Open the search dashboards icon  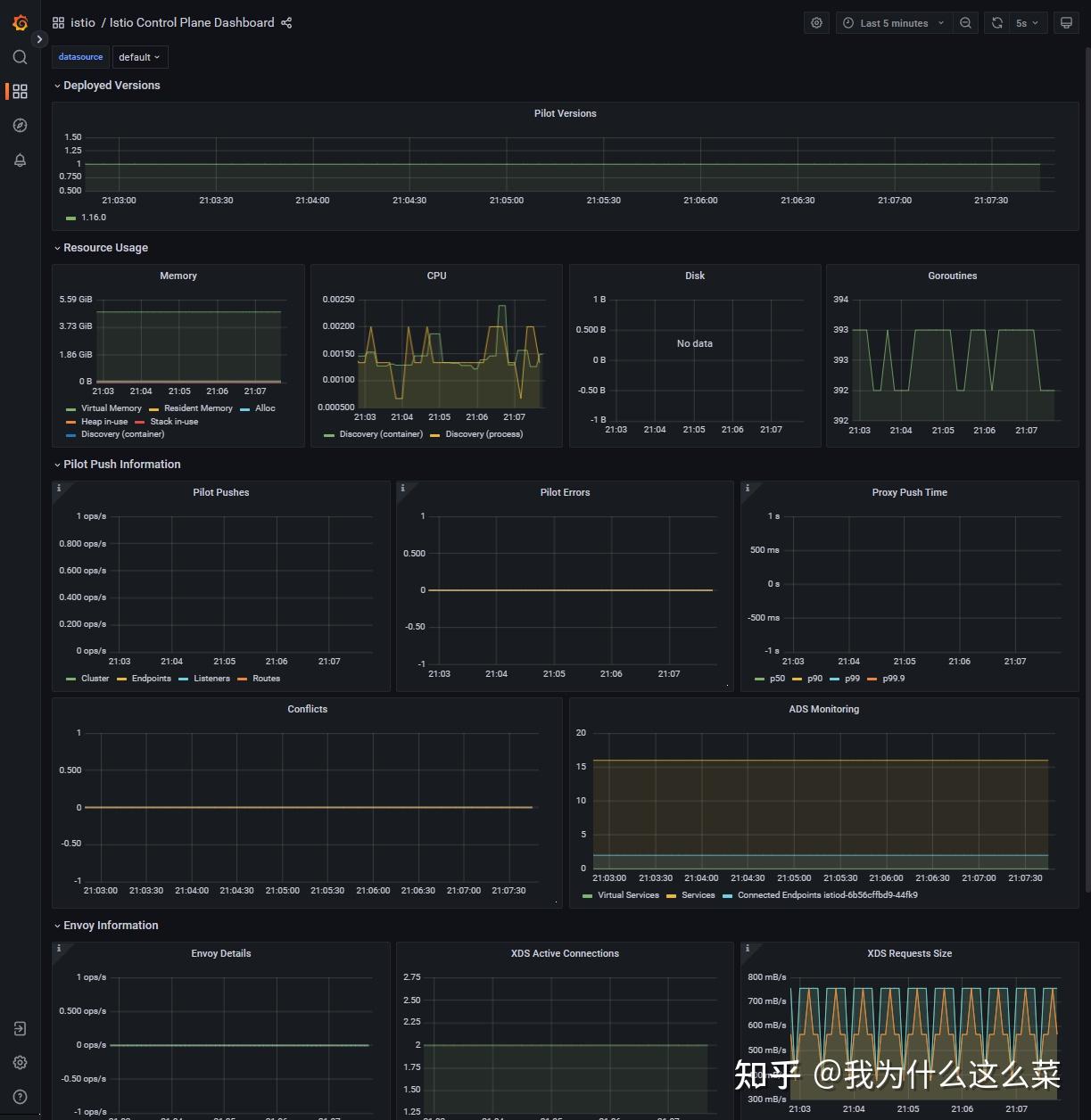point(20,57)
